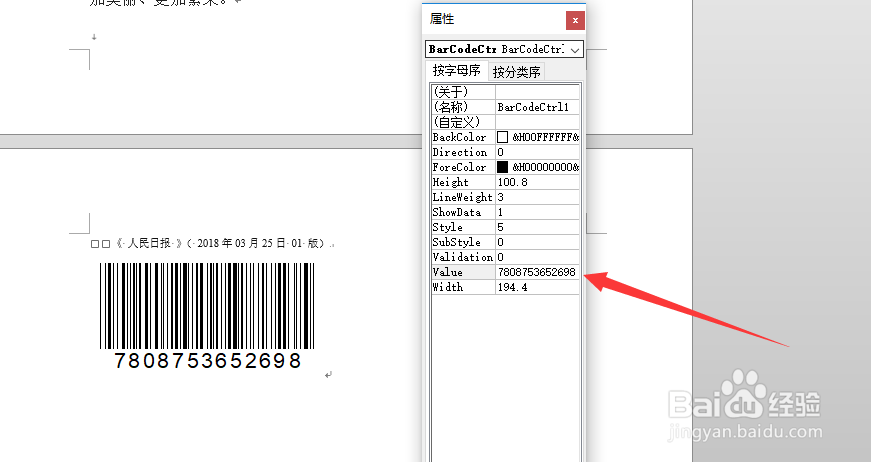Select the Direction property label

click(x=463, y=152)
